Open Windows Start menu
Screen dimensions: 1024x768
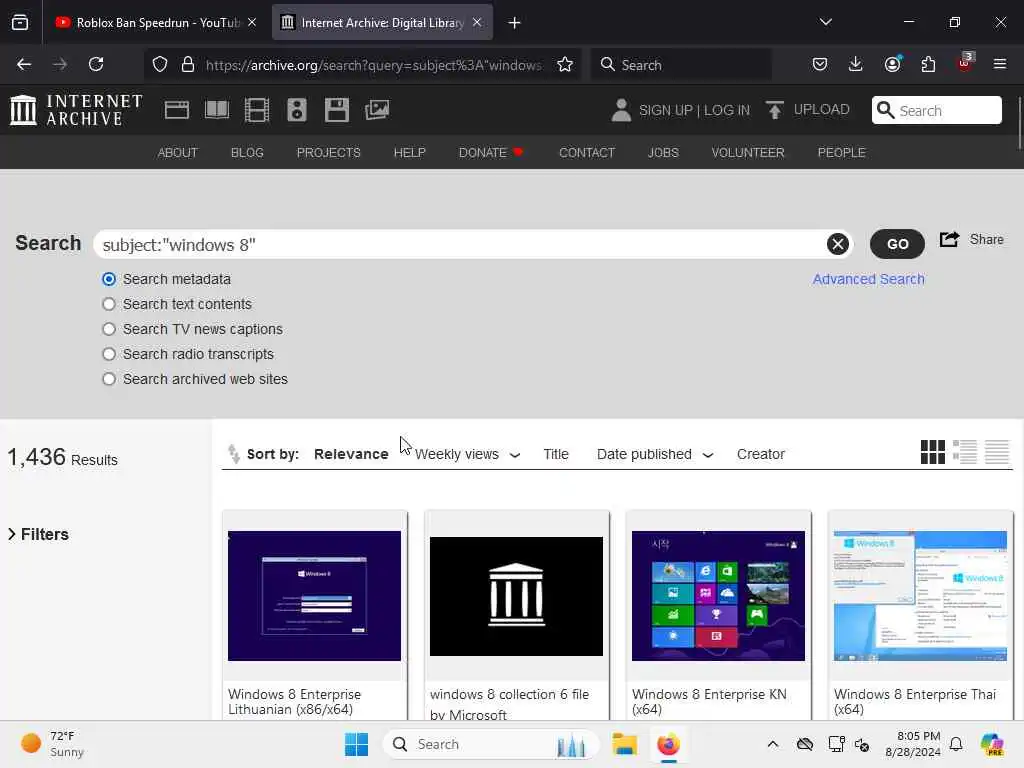click(x=357, y=744)
